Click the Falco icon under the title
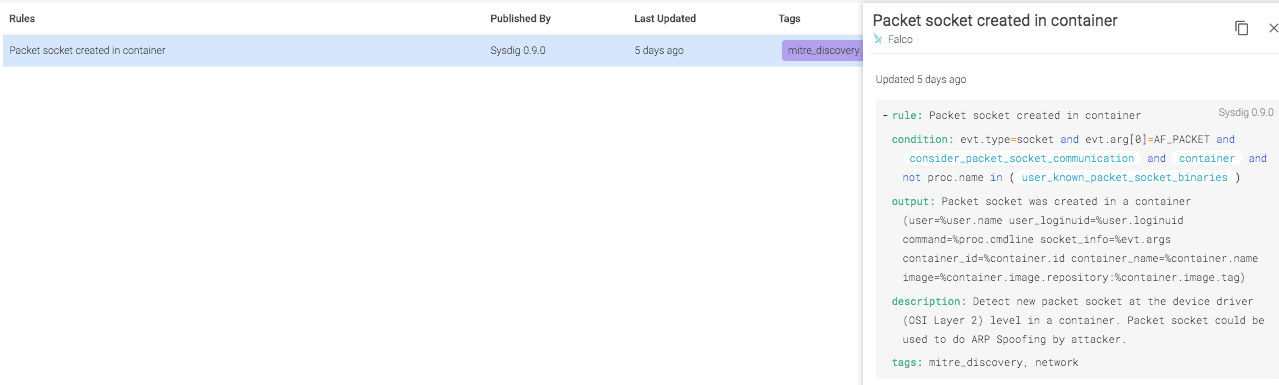 pyautogui.click(x=878, y=40)
